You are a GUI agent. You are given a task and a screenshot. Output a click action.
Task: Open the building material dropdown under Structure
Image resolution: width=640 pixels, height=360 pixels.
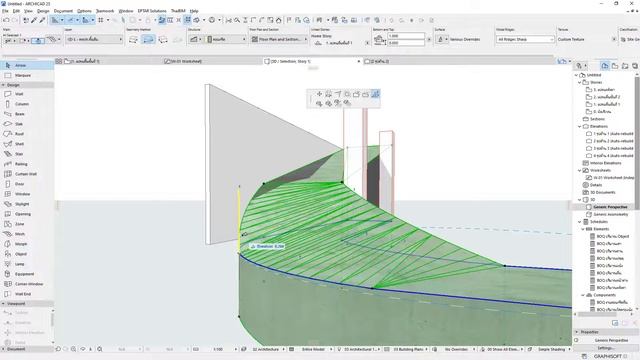[227, 39]
